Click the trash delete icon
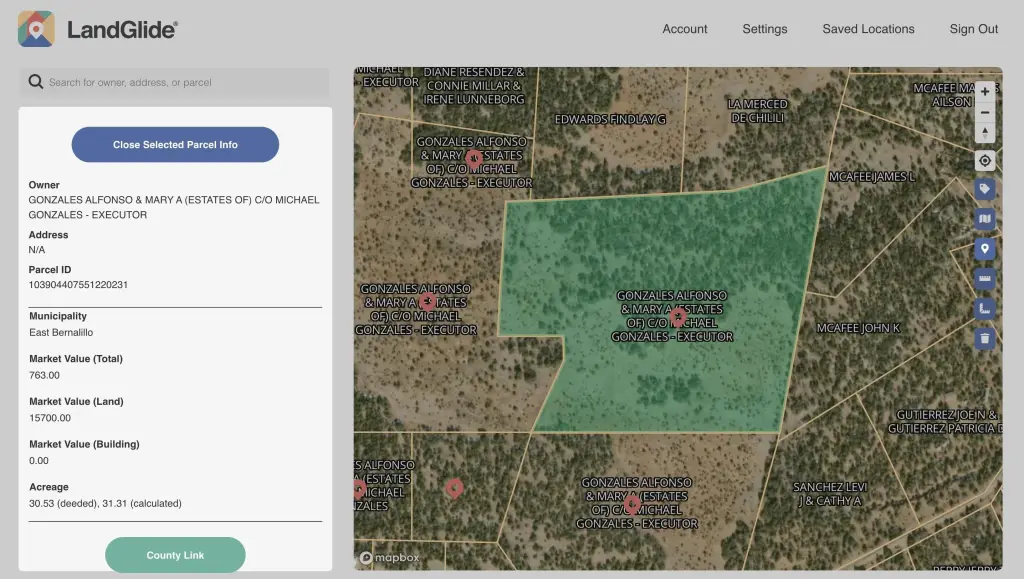Image resolution: width=1024 pixels, height=579 pixels. click(985, 339)
